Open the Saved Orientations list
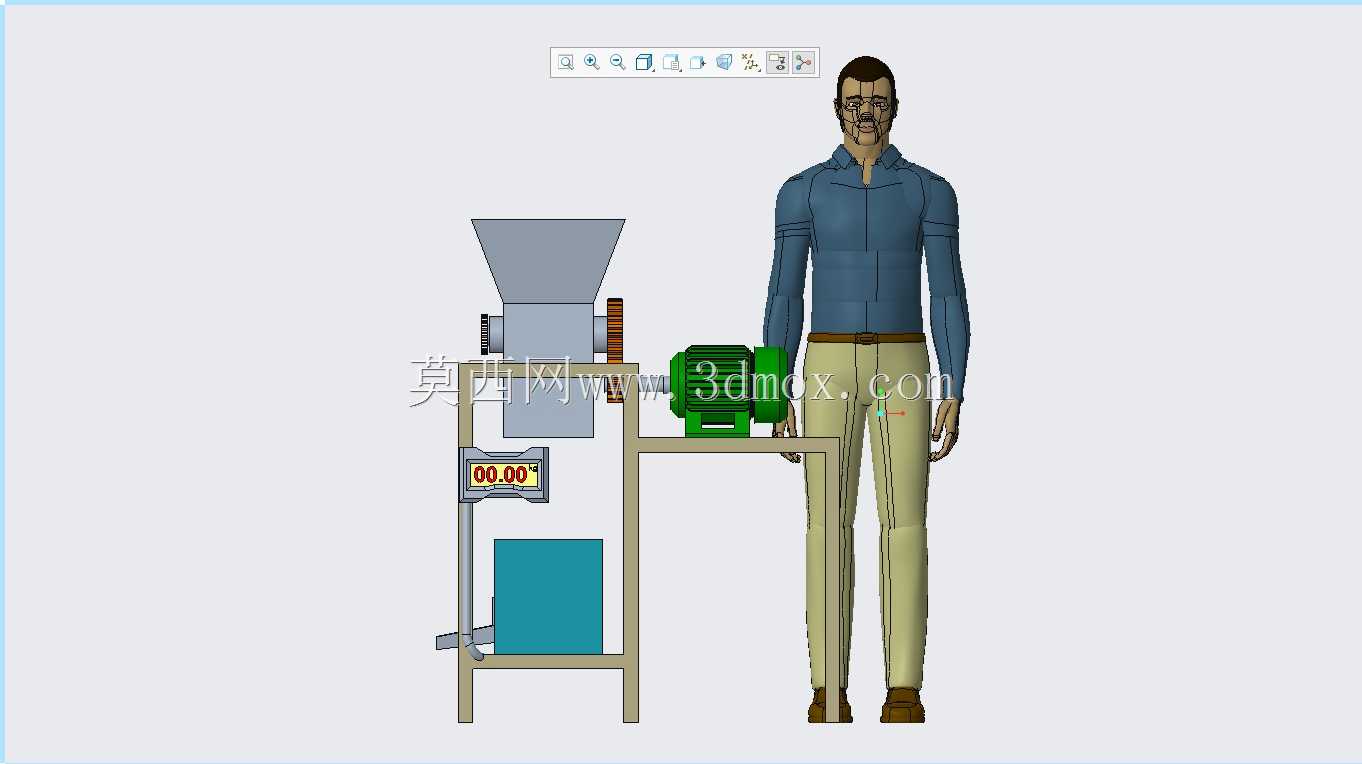 [672, 63]
